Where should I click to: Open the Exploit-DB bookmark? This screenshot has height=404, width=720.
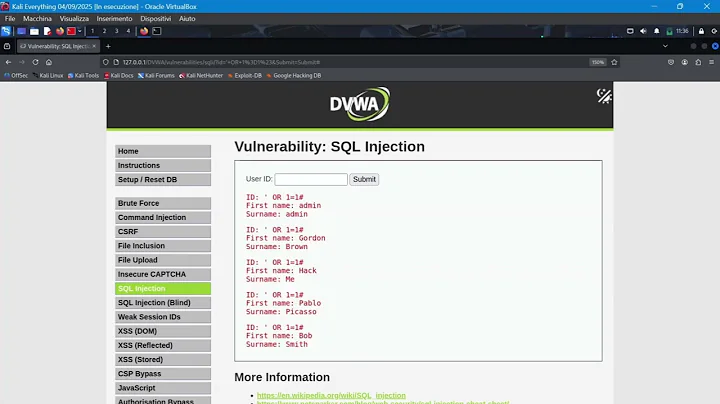(x=245, y=76)
